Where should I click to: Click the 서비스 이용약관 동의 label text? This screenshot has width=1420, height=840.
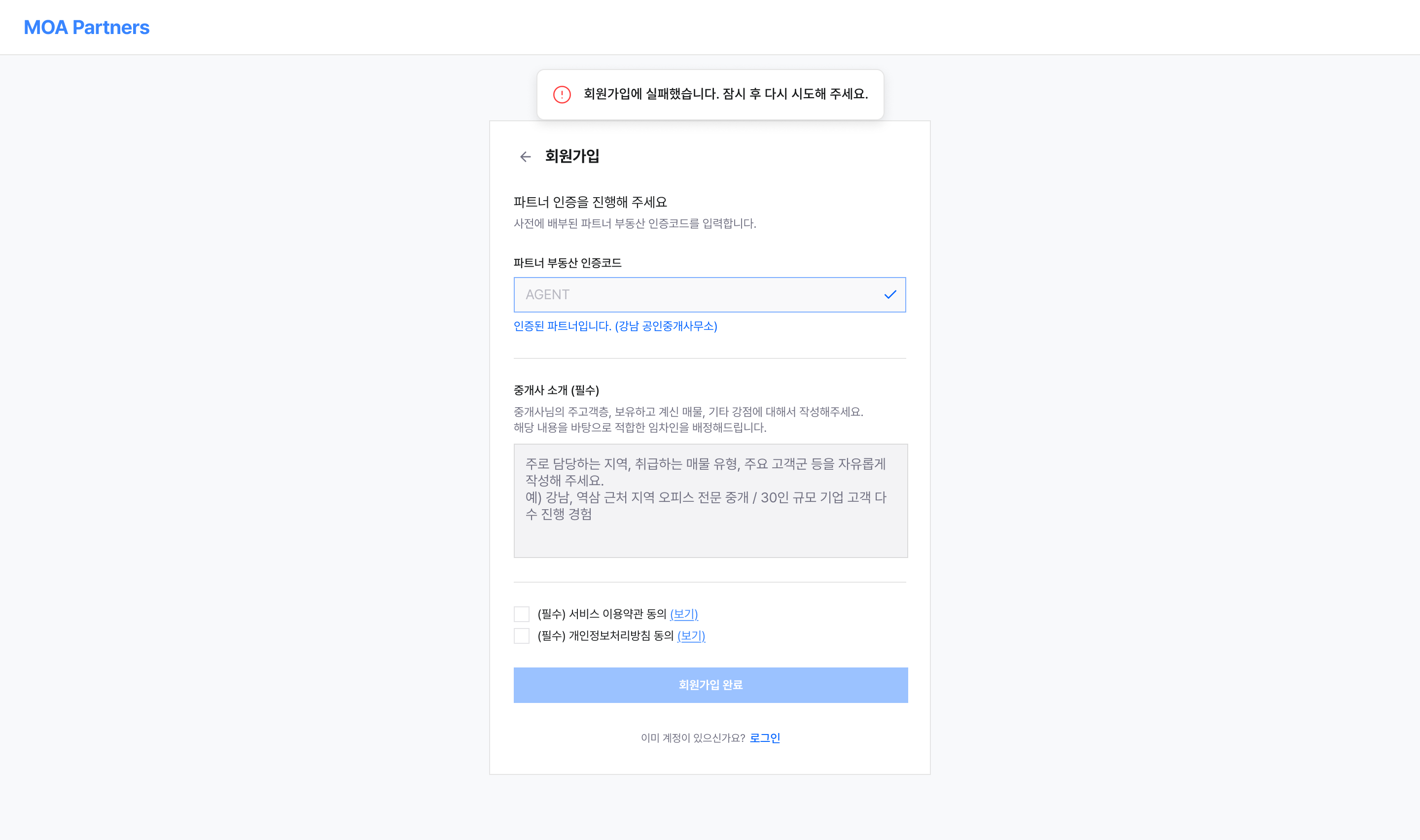[x=601, y=614]
